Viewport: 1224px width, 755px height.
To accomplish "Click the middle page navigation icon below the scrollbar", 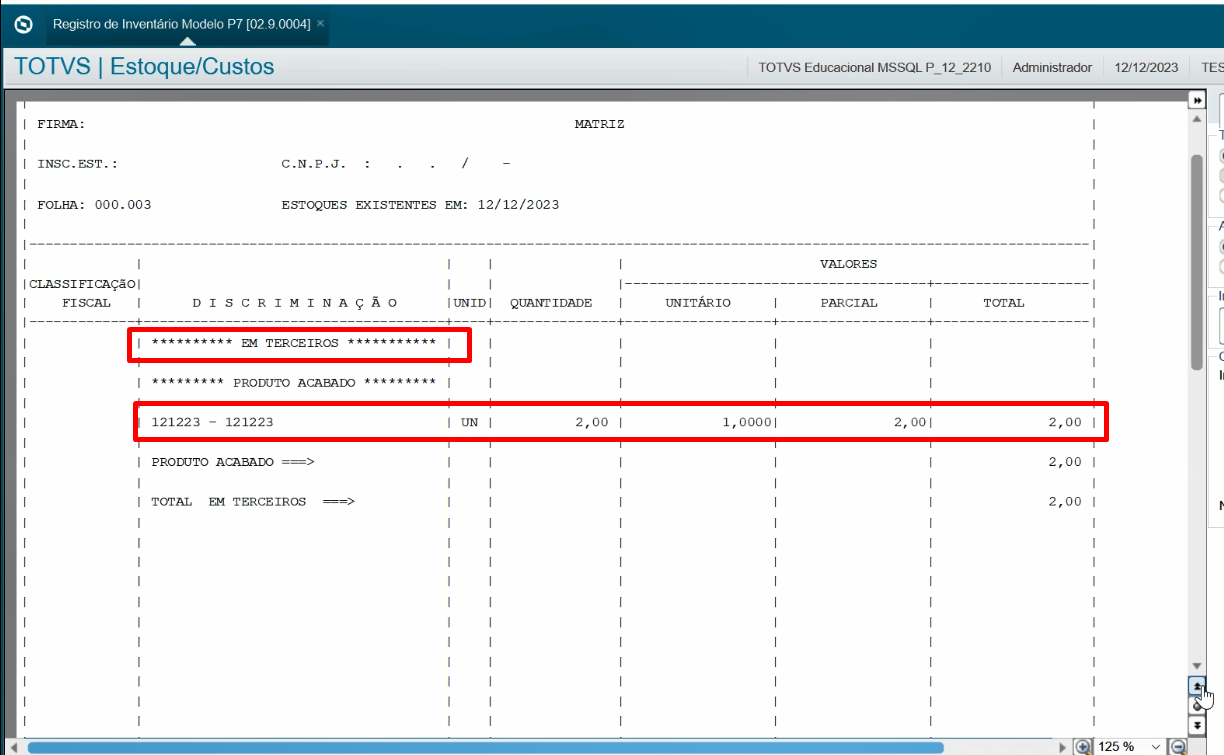I will tap(1197, 707).
